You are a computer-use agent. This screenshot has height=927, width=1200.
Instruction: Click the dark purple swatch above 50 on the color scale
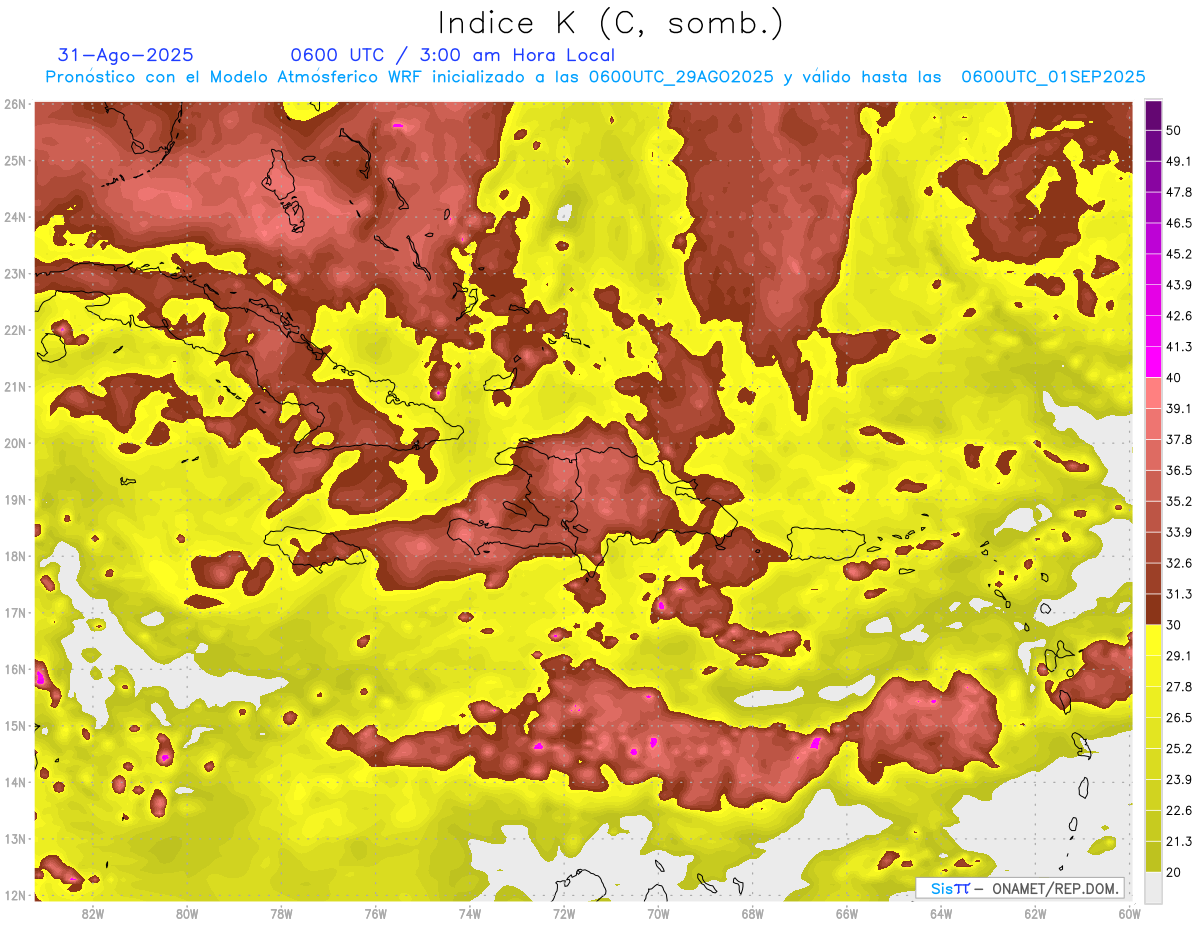[1153, 115]
